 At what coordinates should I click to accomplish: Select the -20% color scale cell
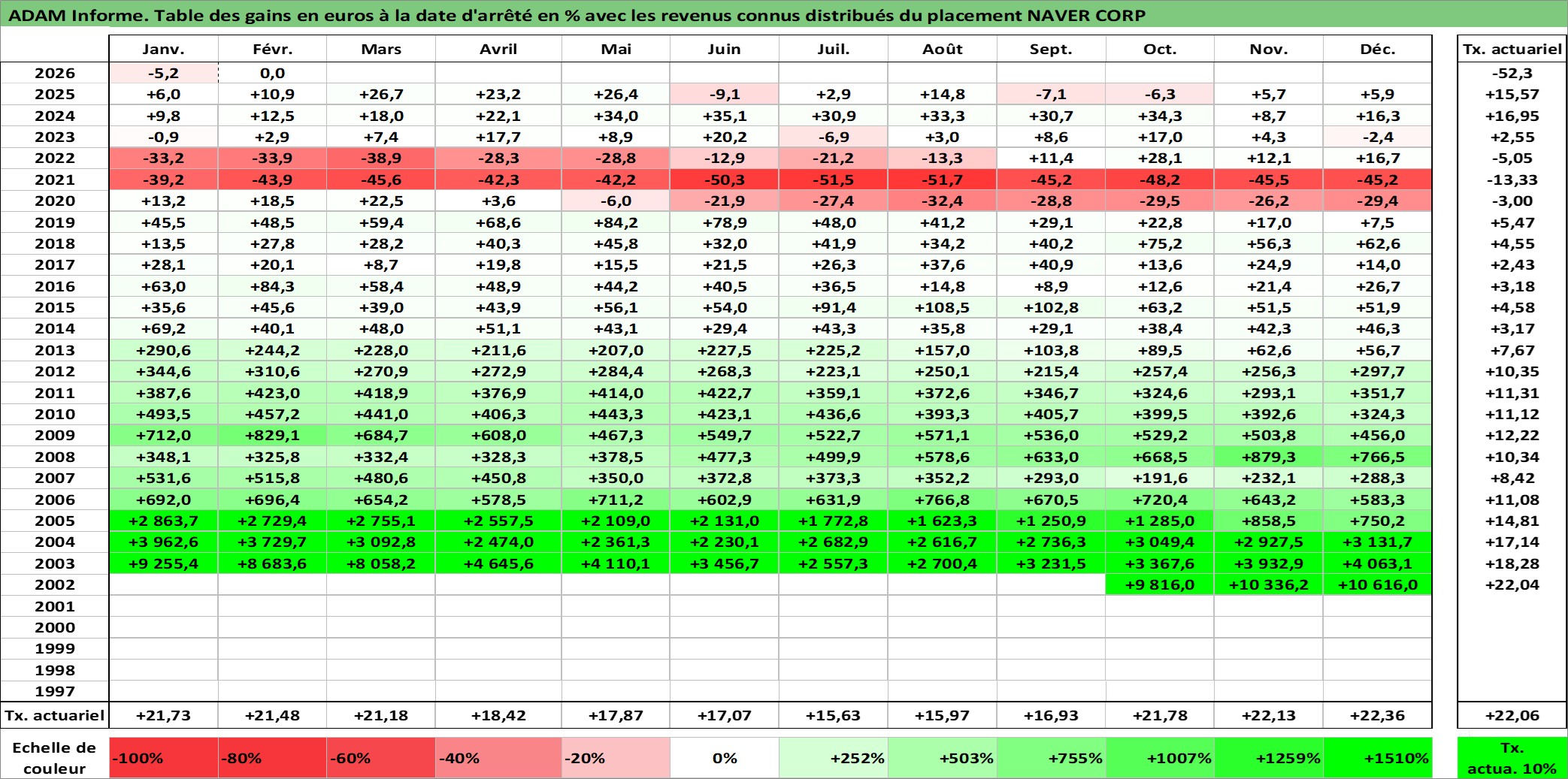point(616,758)
